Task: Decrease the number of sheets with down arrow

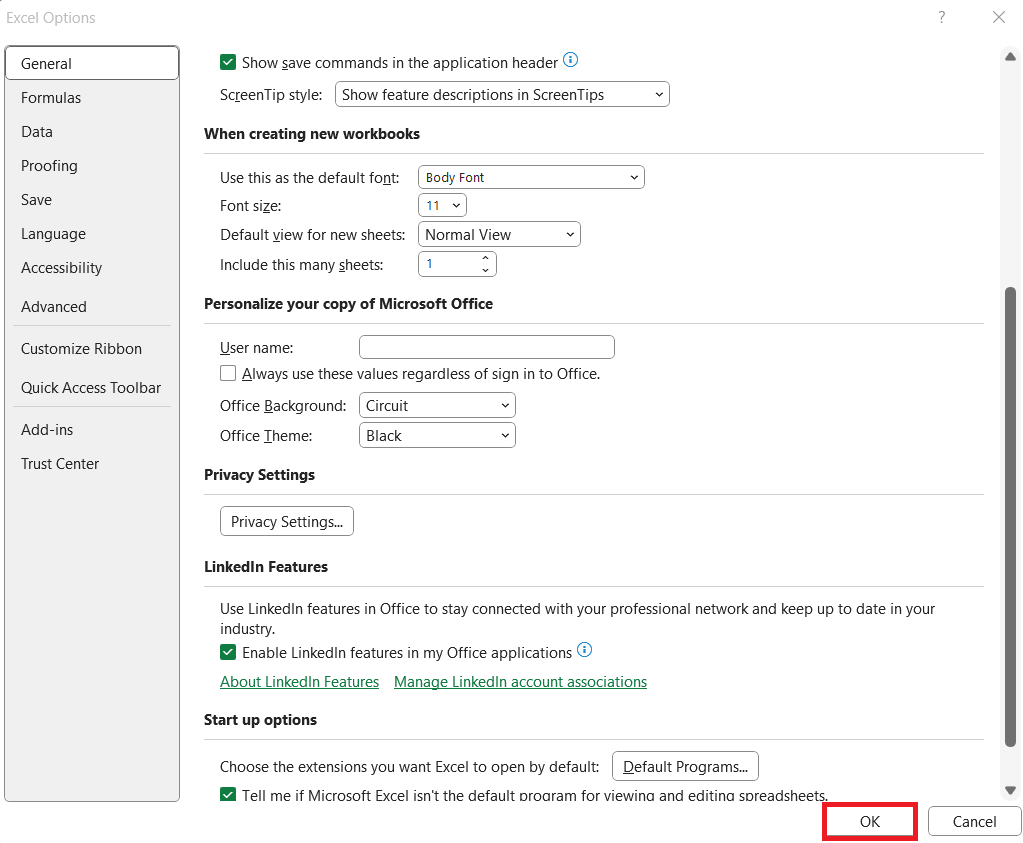Action: (485, 270)
